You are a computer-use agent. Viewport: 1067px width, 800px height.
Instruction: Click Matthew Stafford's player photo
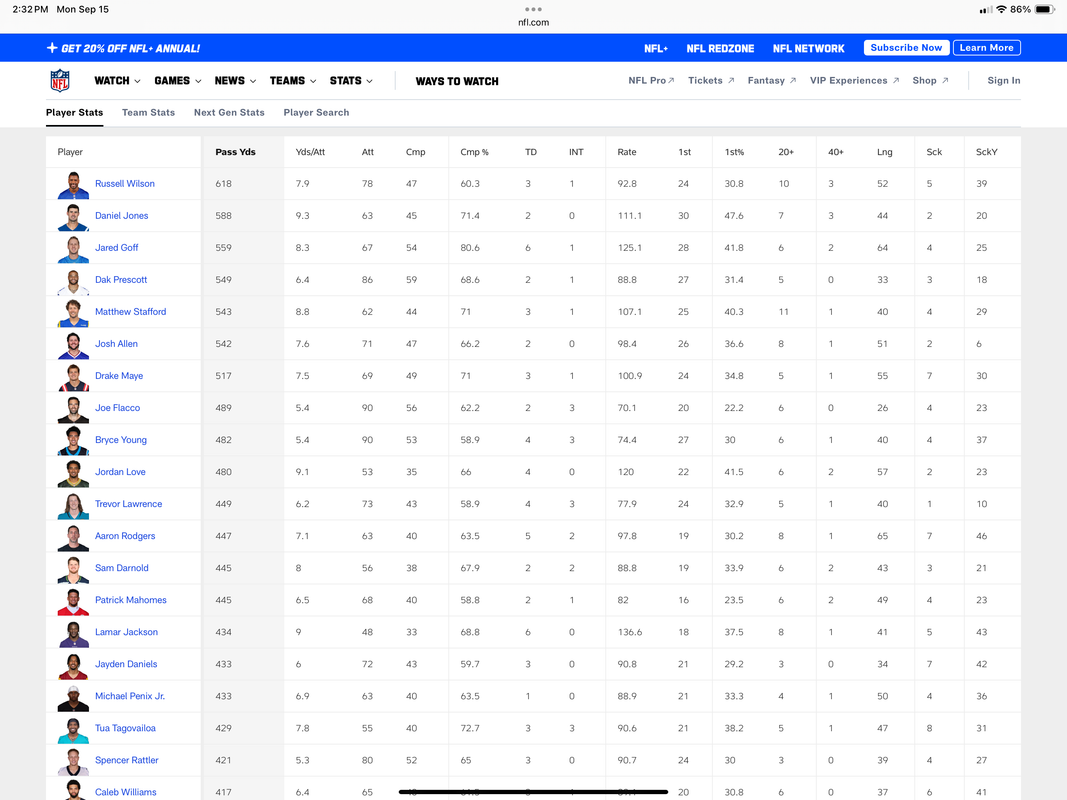coord(73,312)
